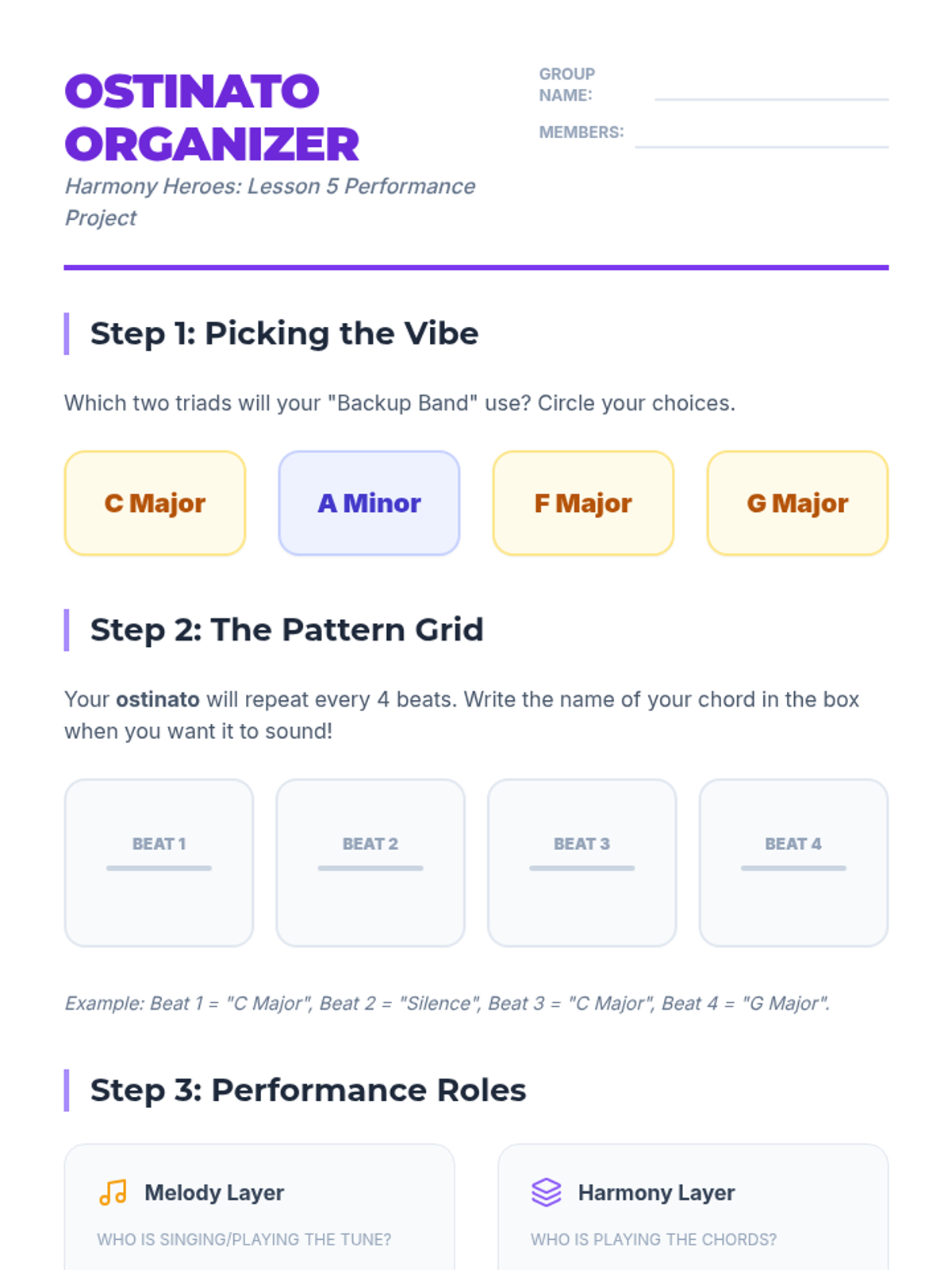
Task: Click the Step 1: Picking the Vibe heading
Action: 284,333
